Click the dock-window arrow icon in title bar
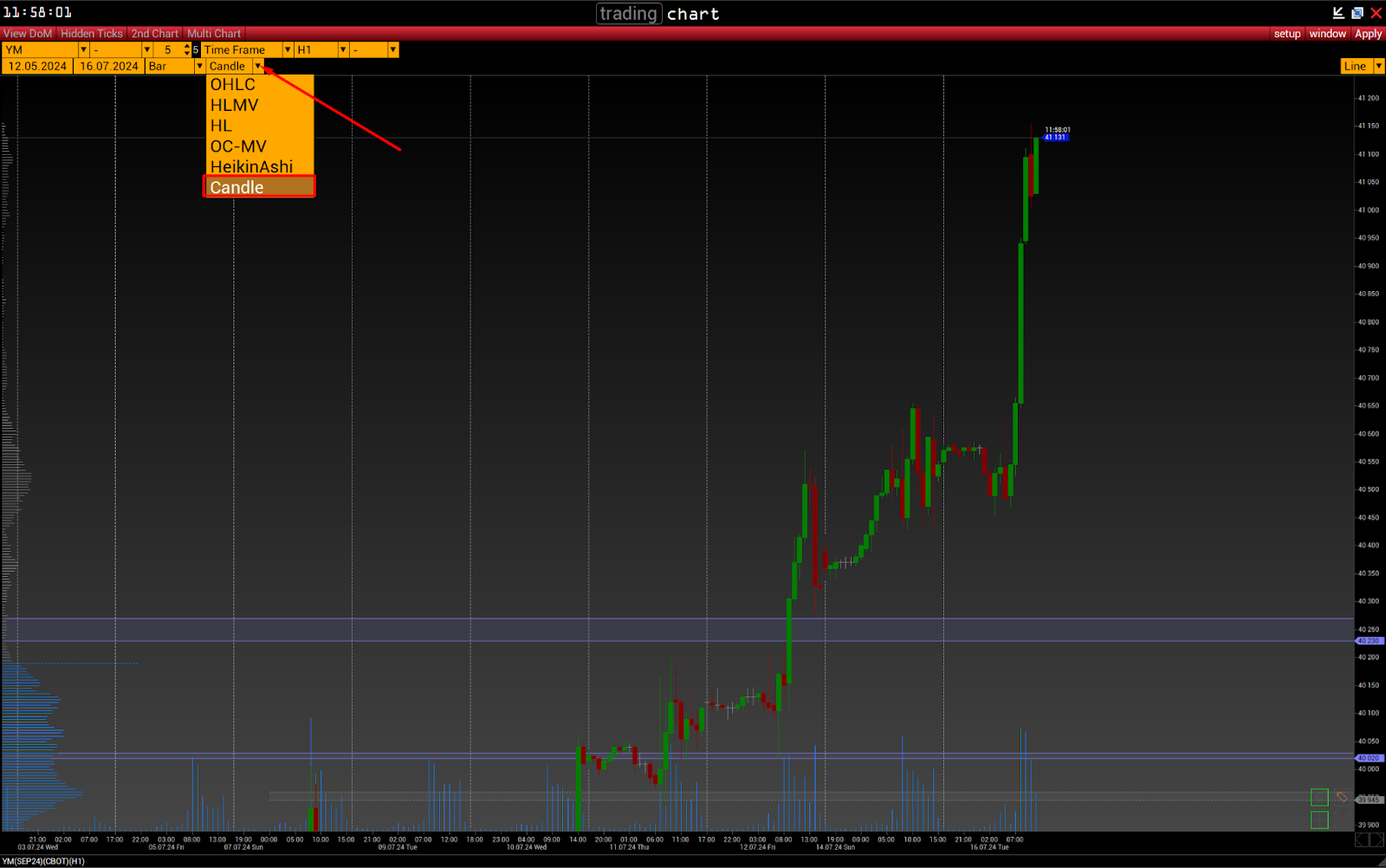The height and width of the screenshot is (868, 1386). coord(1338,13)
